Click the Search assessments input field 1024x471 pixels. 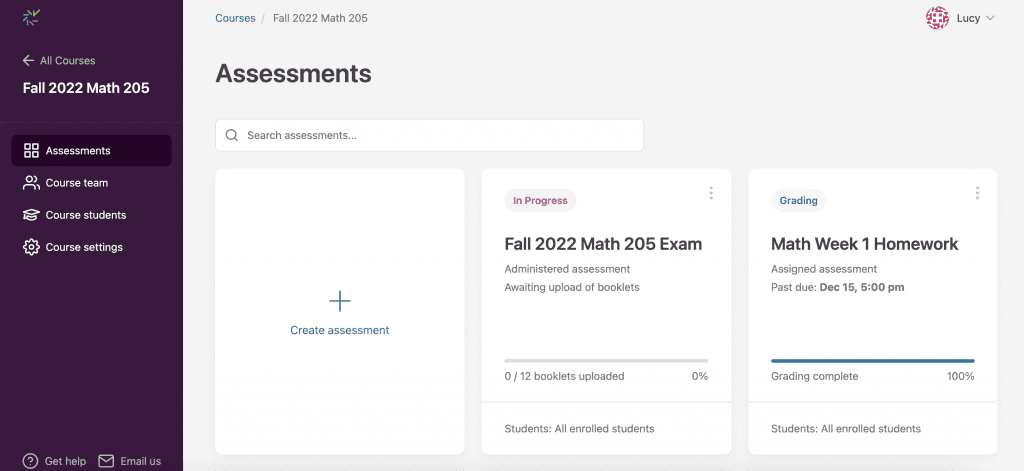440,135
